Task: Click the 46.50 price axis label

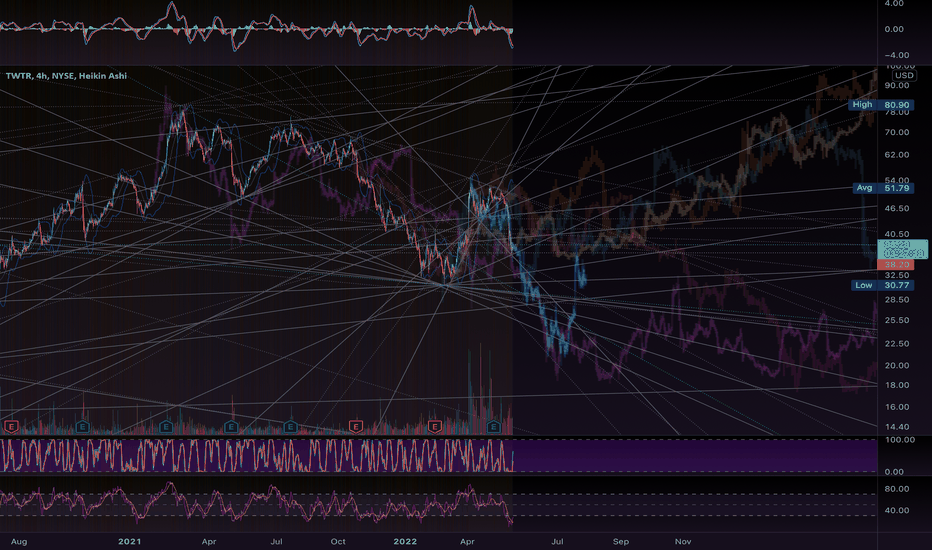Action: tap(897, 209)
